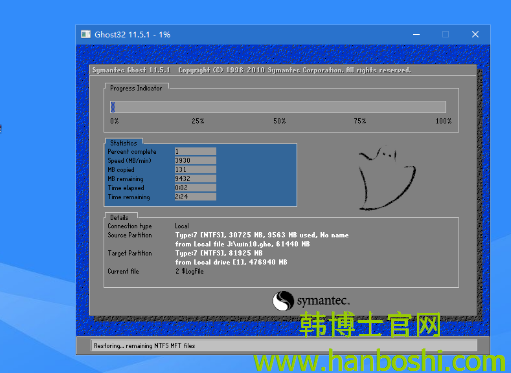Click the Time remaining value '2:24'

click(x=195, y=196)
